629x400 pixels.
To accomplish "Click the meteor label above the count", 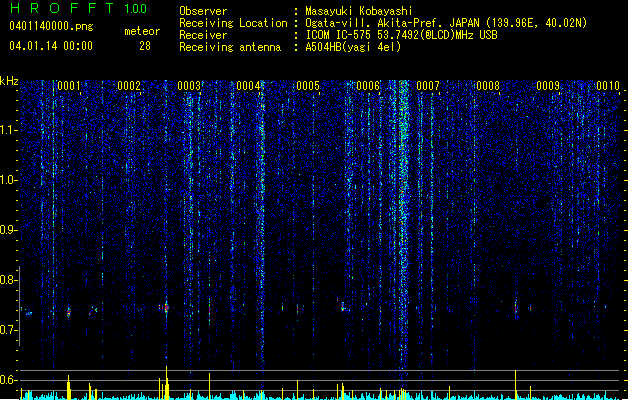I will tap(142, 31).
